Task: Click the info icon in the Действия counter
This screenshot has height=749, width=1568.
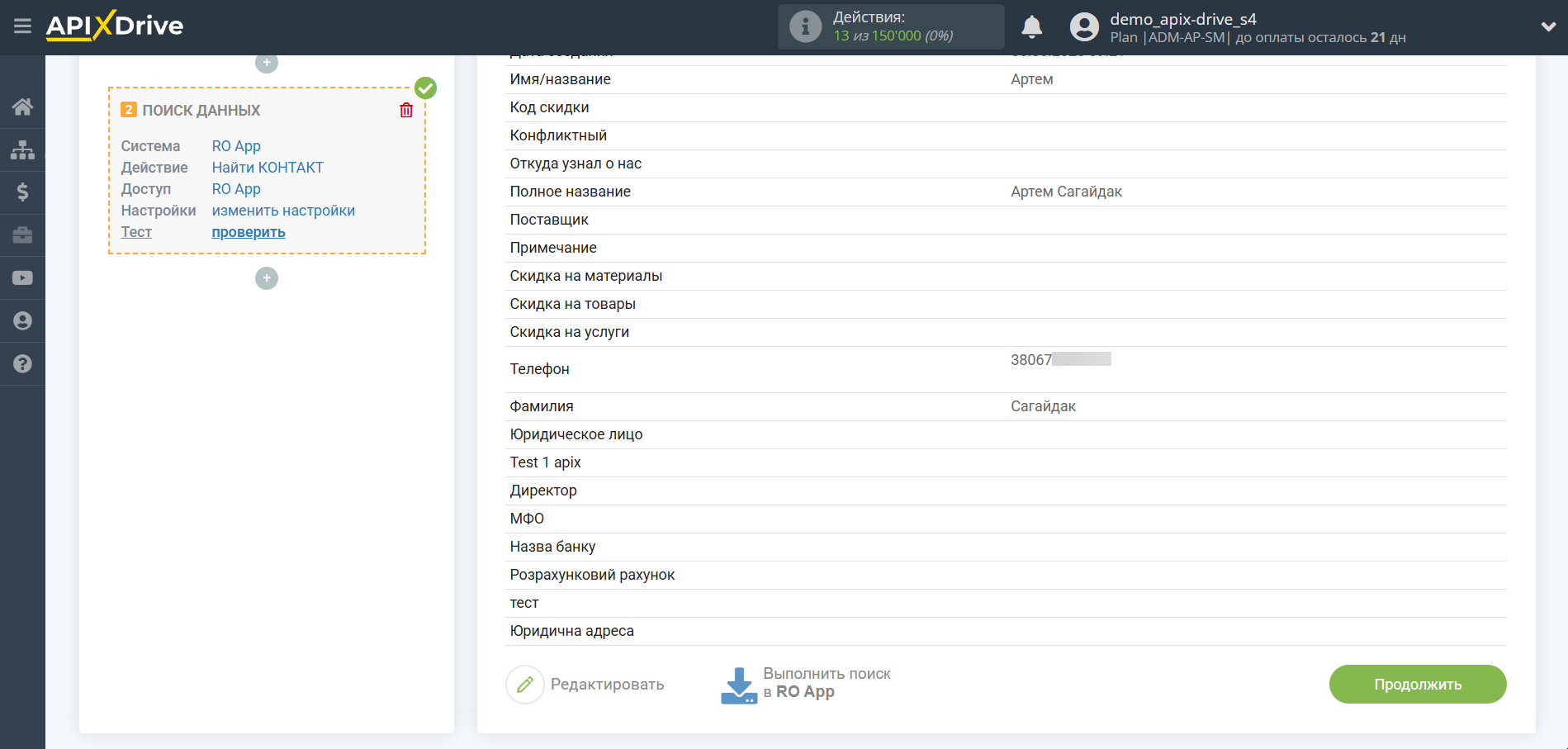Action: click(805, 26)
